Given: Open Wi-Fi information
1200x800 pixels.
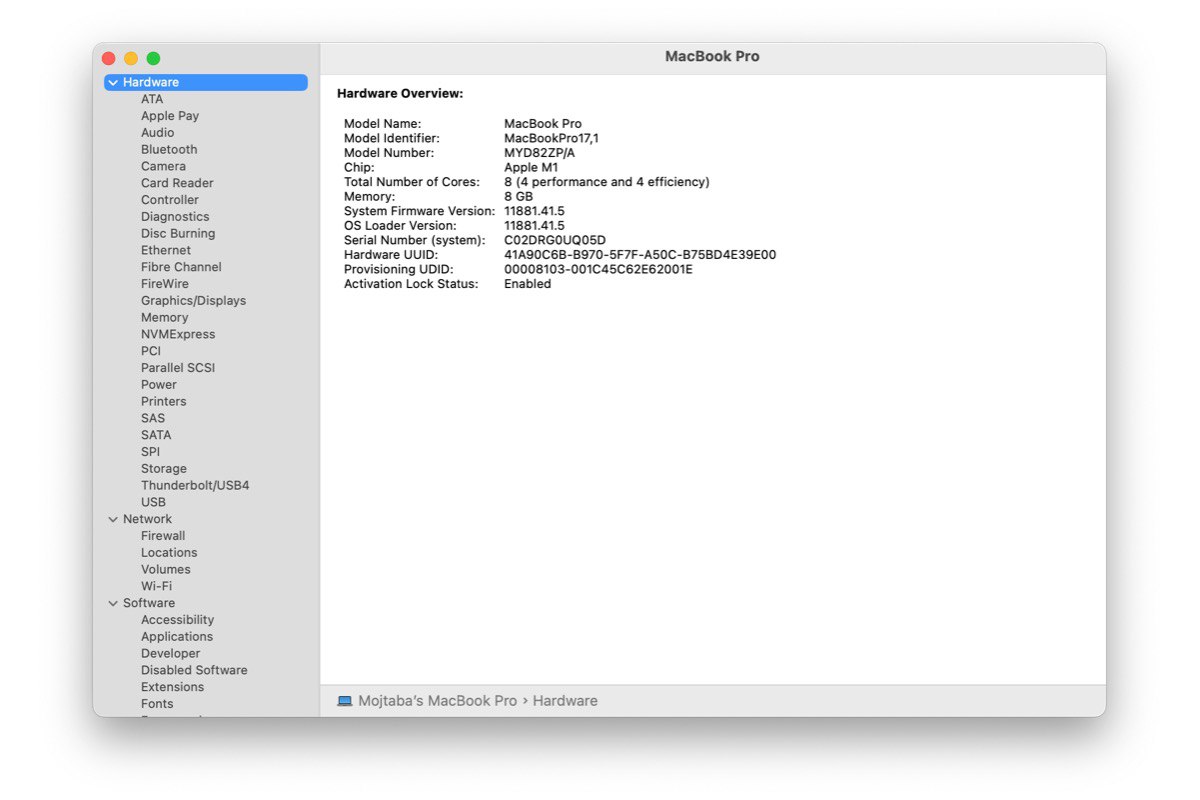Looking at the screenshot, I should (x=156, y=587).
